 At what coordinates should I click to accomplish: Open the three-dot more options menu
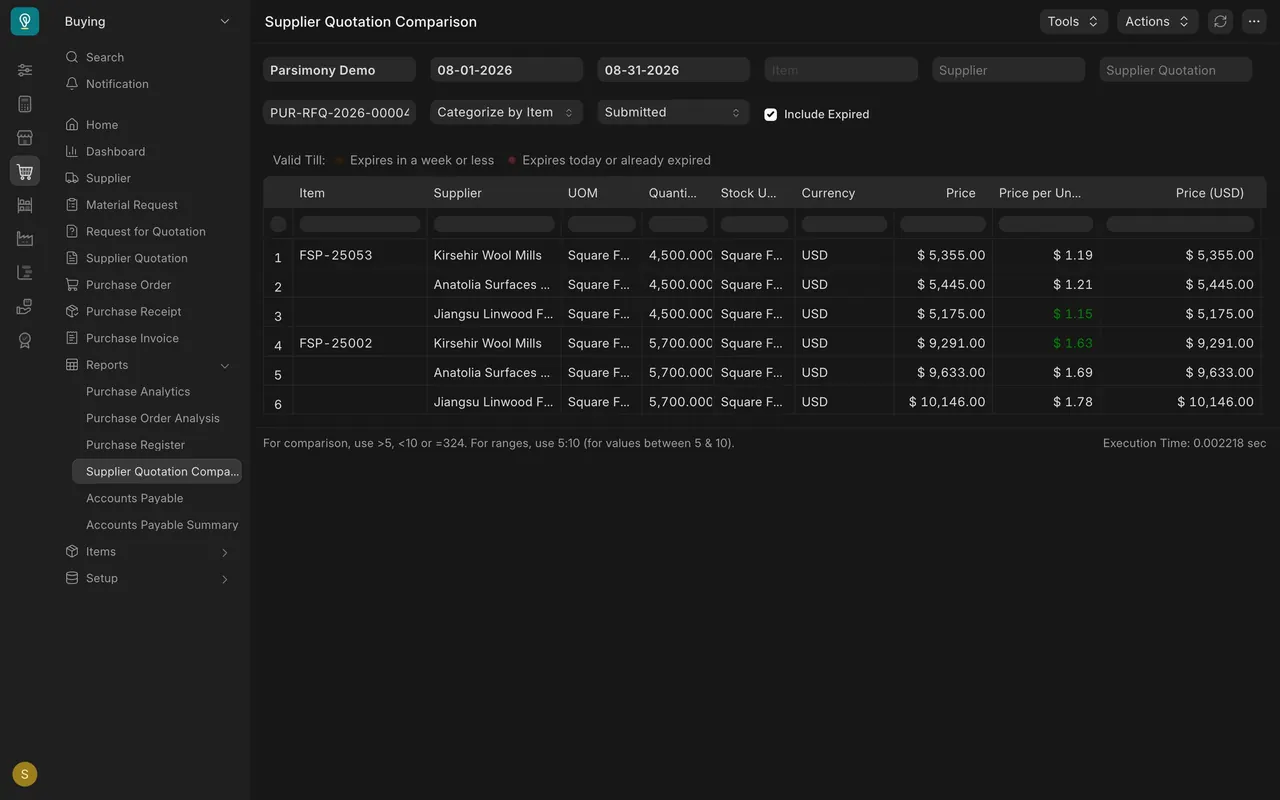pyautogui.click(x=1254, y=21)
